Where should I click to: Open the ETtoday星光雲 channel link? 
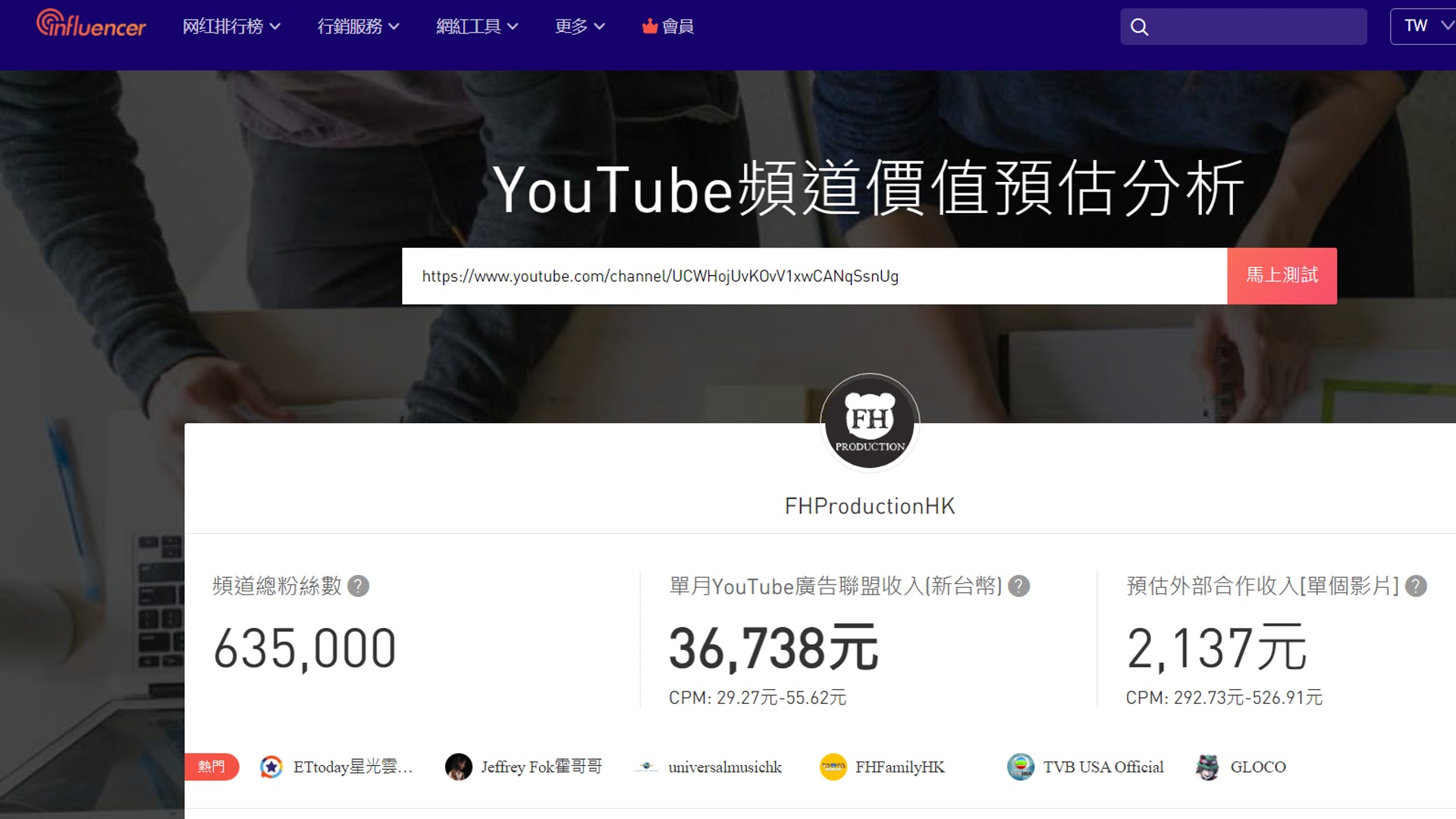click(x=353, y=767)
